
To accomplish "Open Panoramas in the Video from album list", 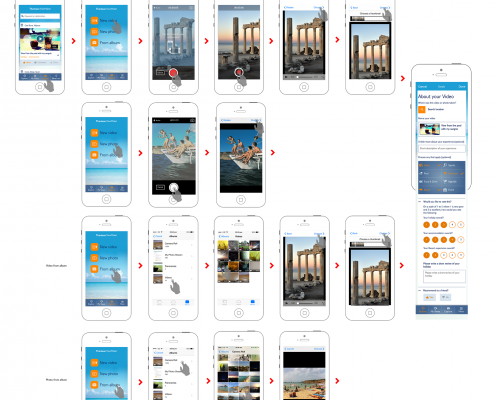I will (173, 267).
